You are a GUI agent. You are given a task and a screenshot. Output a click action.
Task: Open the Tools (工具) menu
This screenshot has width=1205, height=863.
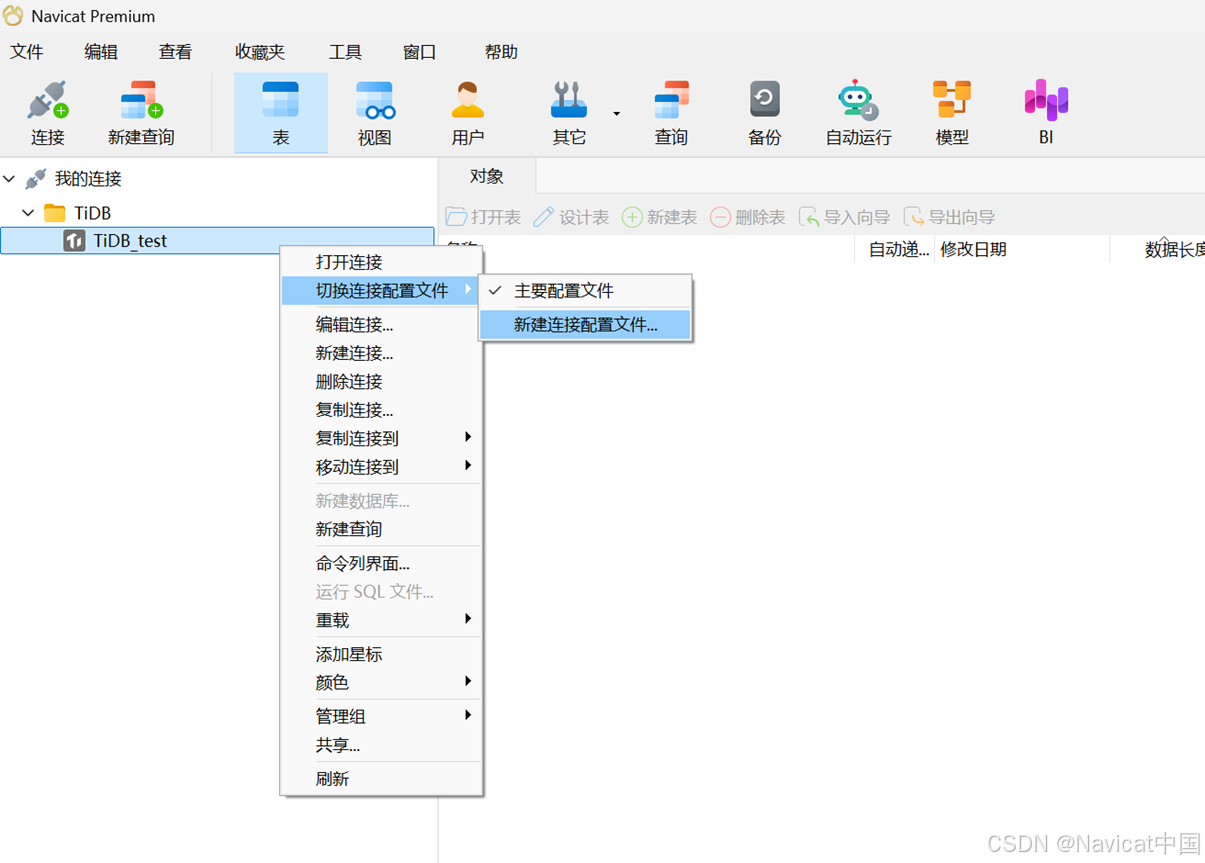[x=345, y=52]
